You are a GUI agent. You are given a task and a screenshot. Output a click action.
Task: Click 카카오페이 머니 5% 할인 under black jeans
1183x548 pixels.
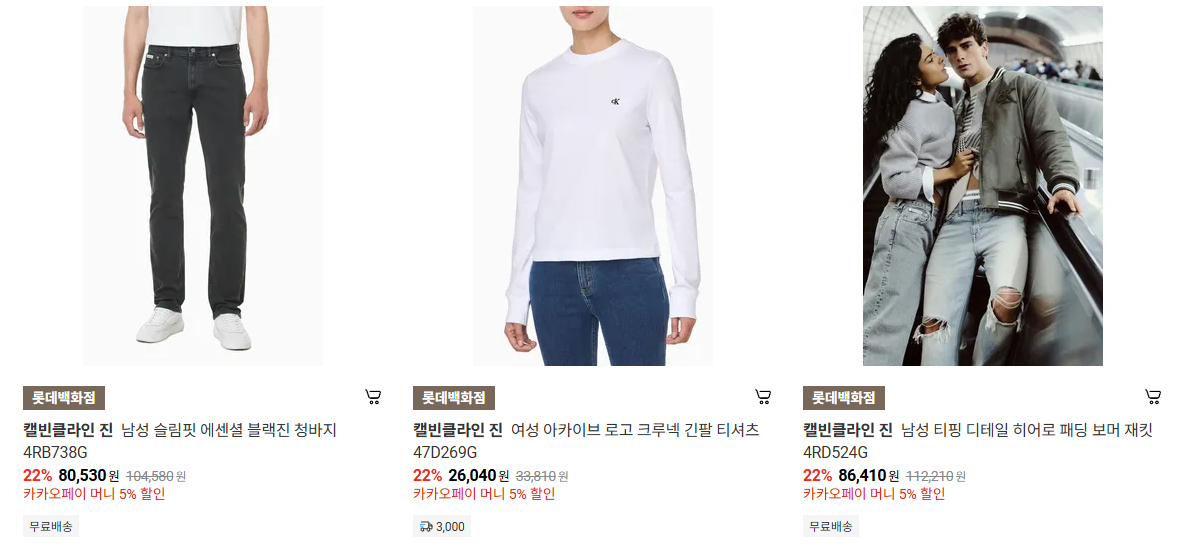(x=94, y=494)
